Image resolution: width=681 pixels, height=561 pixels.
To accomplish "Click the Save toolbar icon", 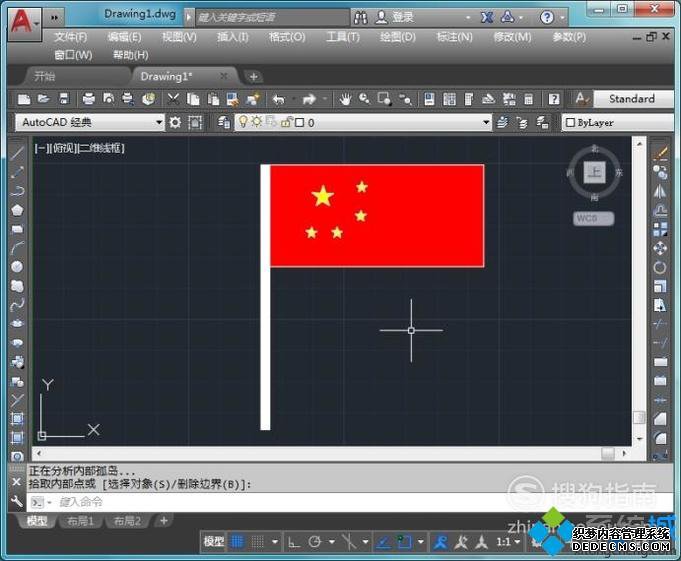I will [63, 99].
